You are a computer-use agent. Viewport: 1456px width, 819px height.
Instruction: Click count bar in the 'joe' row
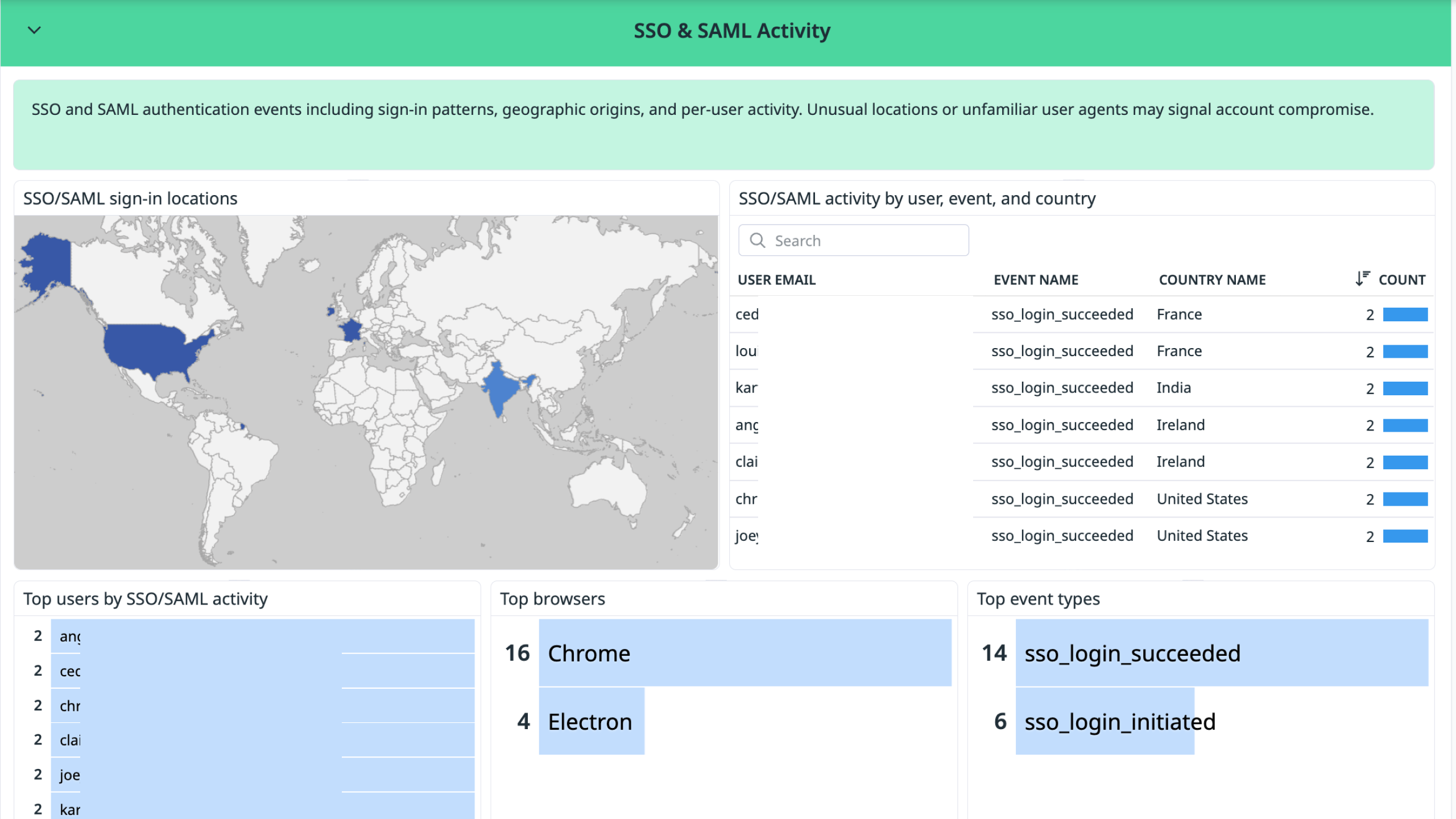(x=1405, y=536)
